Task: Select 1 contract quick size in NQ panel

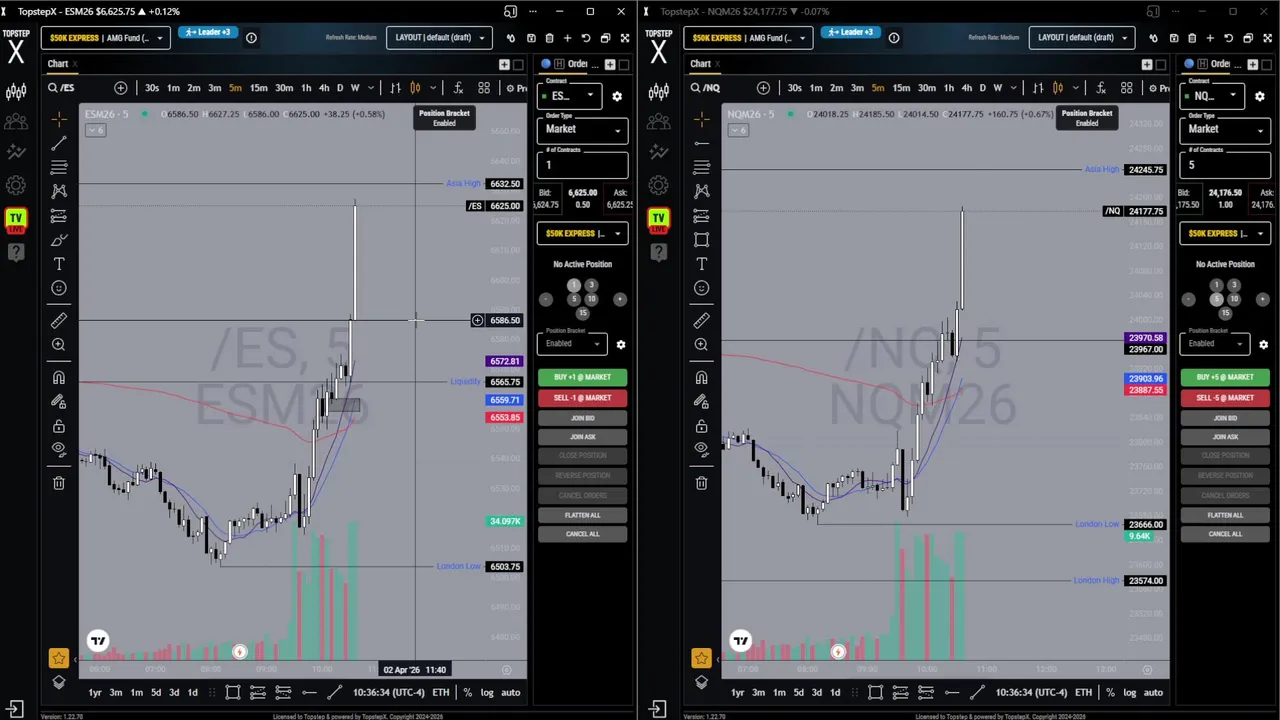Action: pyautogui.click(x=1216, y=285)
